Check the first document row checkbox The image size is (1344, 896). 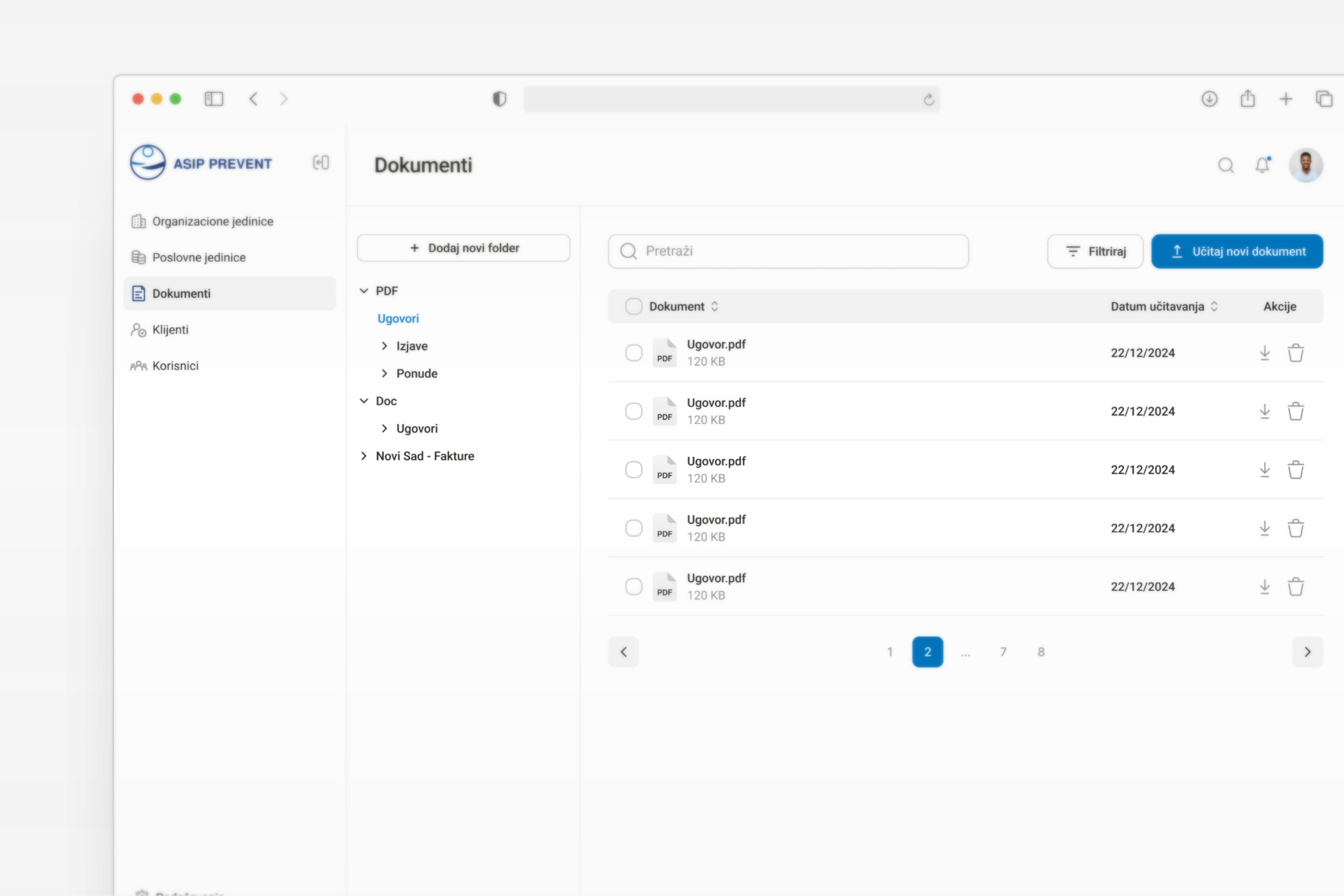[633, 353]
